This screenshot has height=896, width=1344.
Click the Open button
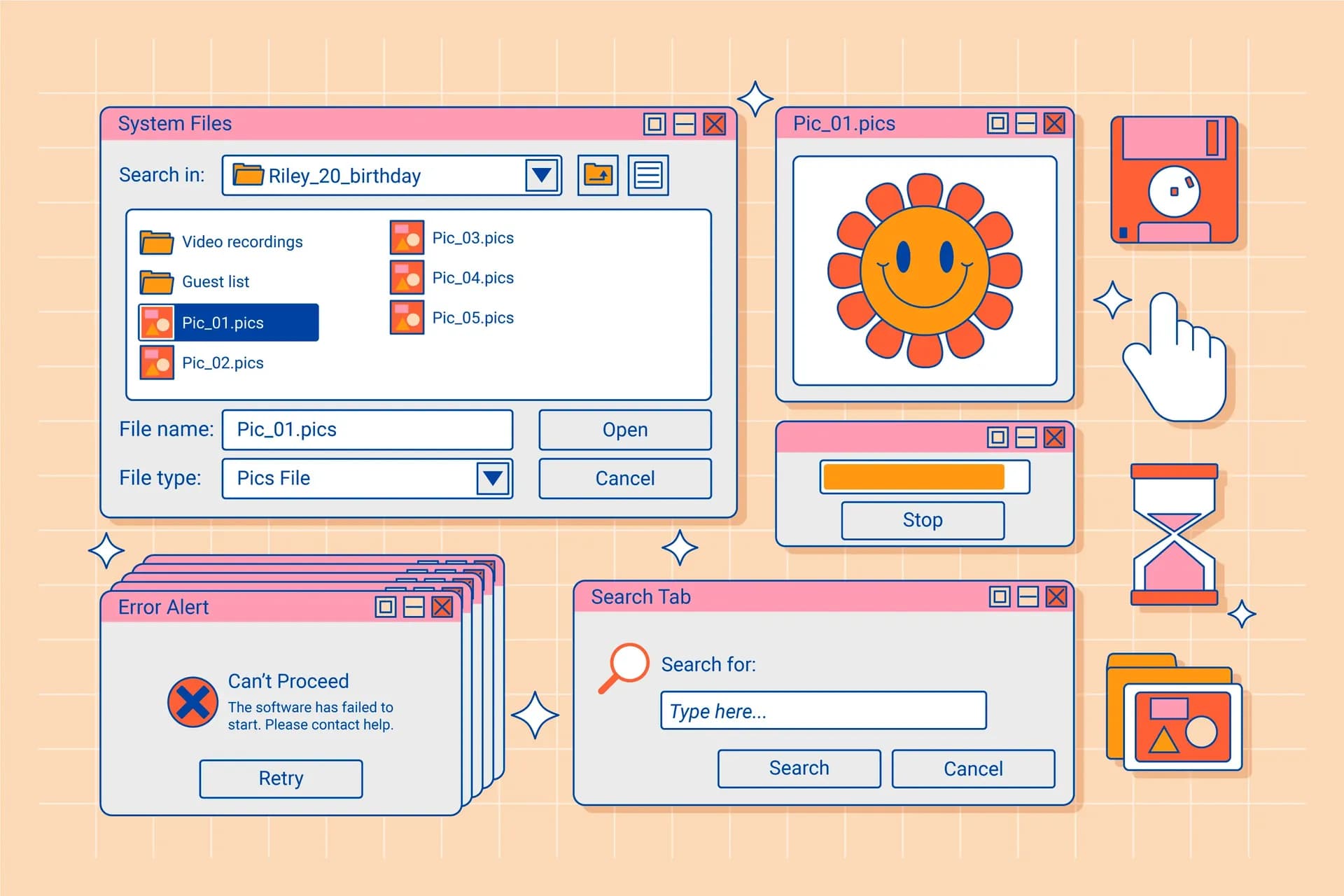tap(625, 430)
